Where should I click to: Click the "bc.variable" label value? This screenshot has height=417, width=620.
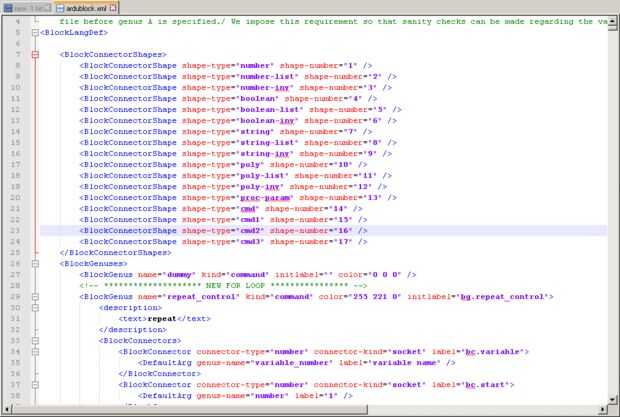click(494, 352)
